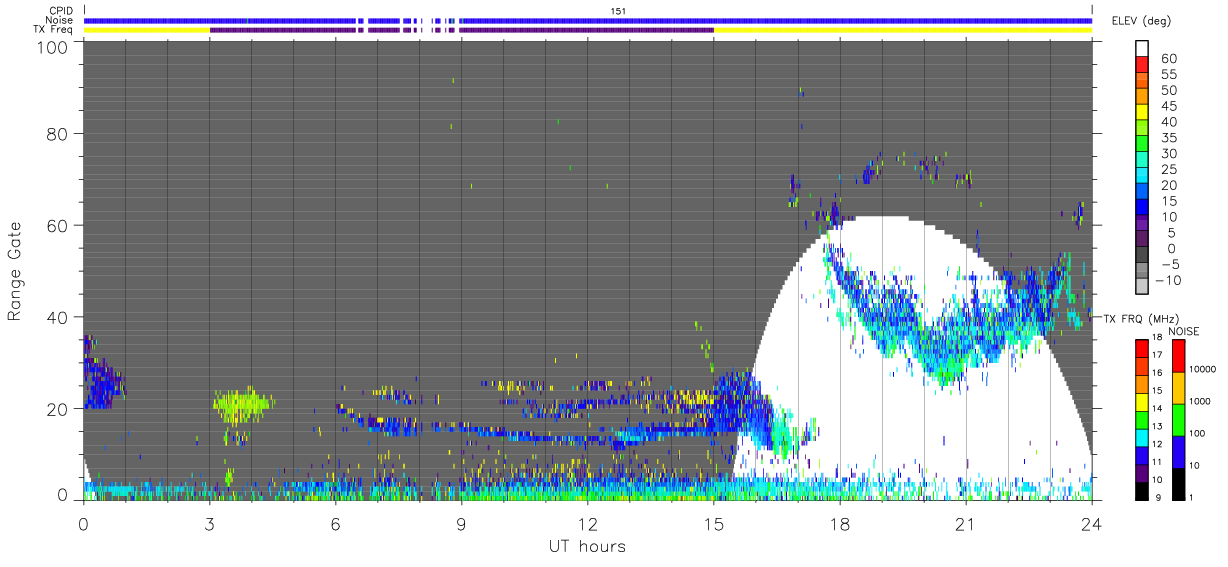The width and height of the screenshot is (1228, 567).
Task: Click the purple segment of TX Freq strip
Action: [461, 30]
